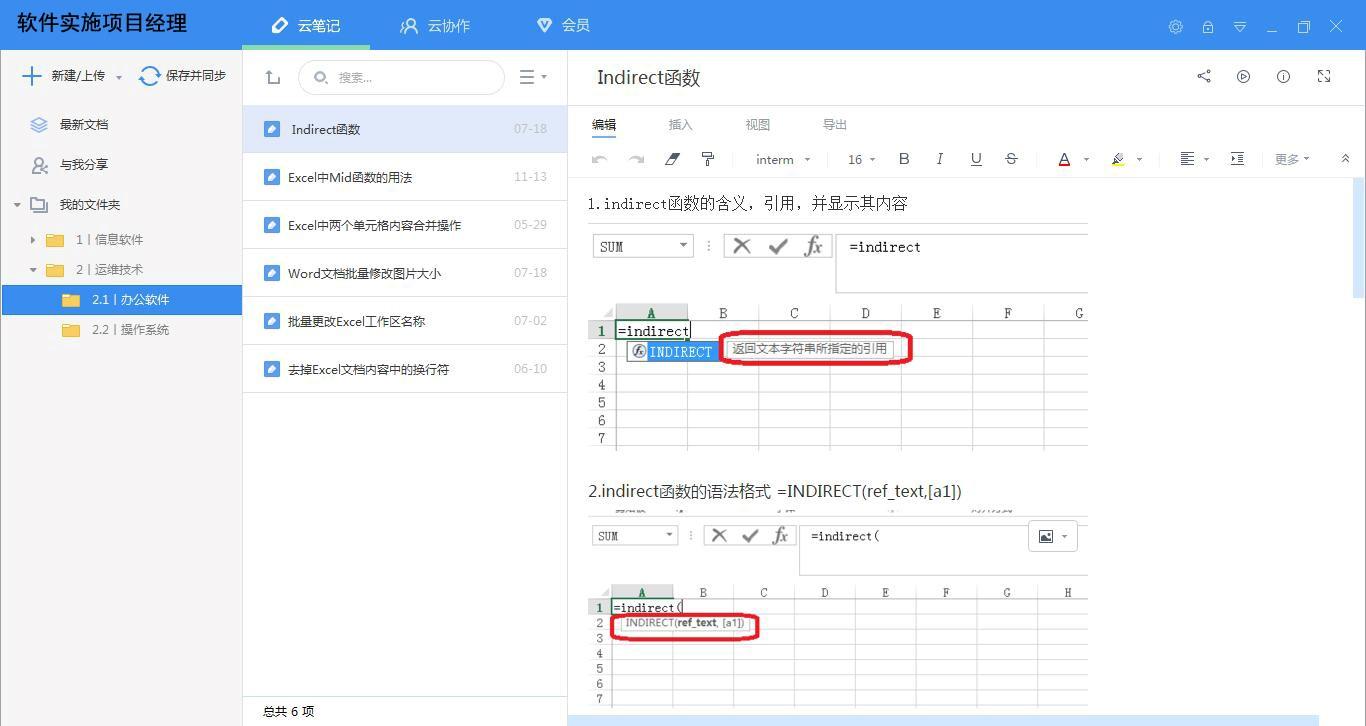
Task: Start presentation play icon
Action: click(1243, 76)
